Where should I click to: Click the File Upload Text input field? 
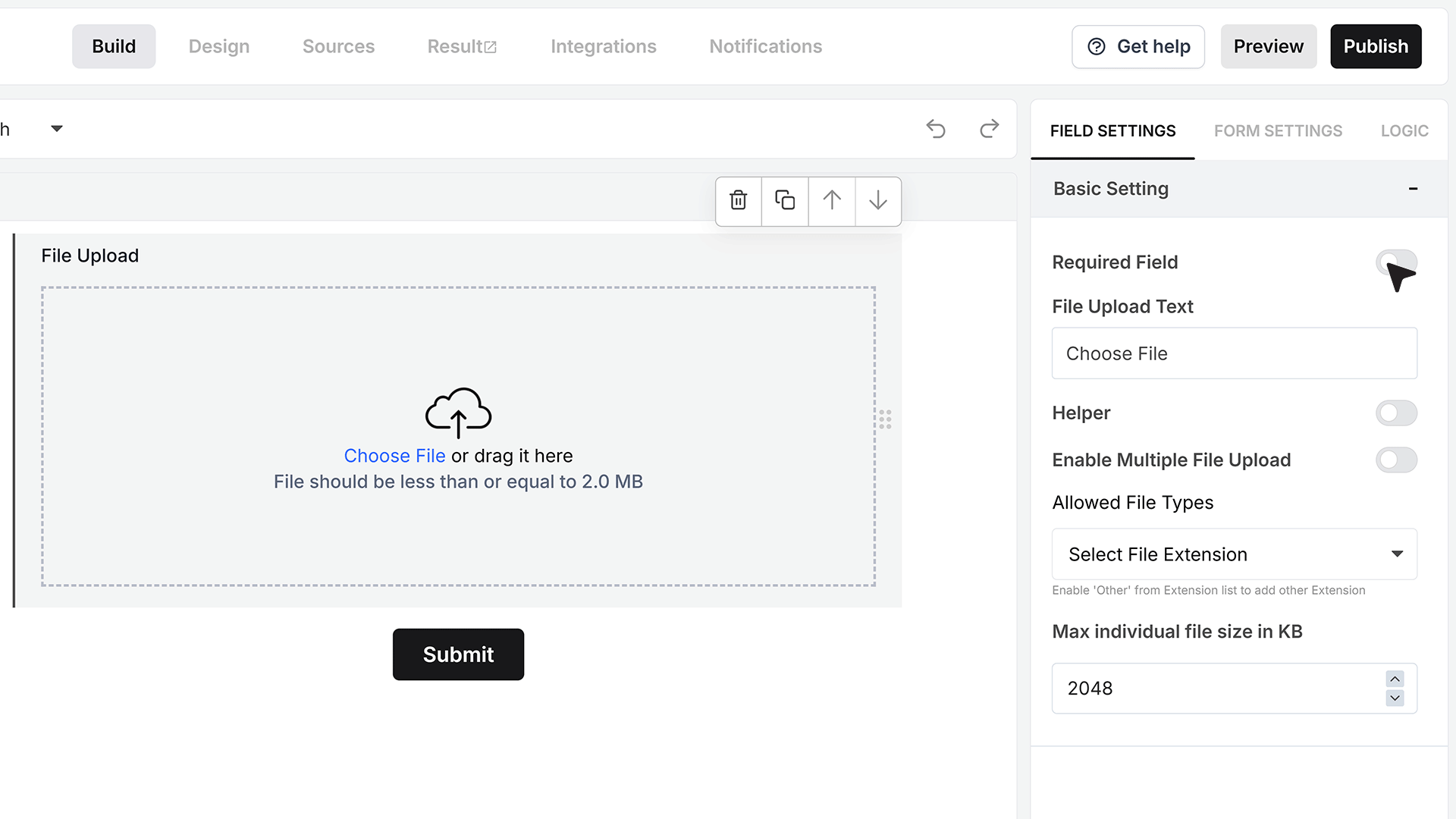click(1234, 353)
